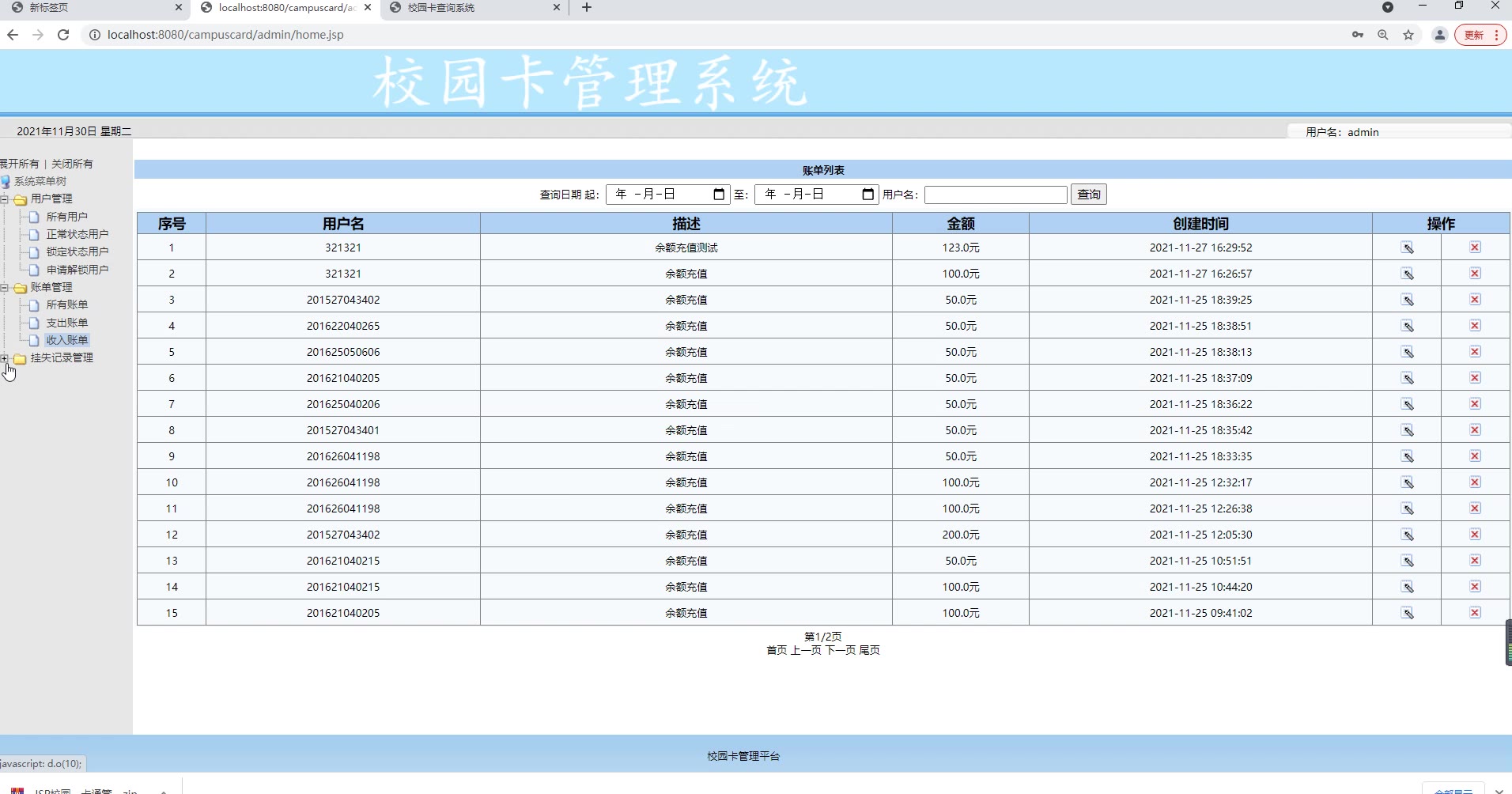Open the browser zoom icon
The image size is (1512, 794).
pos(1383,35)
